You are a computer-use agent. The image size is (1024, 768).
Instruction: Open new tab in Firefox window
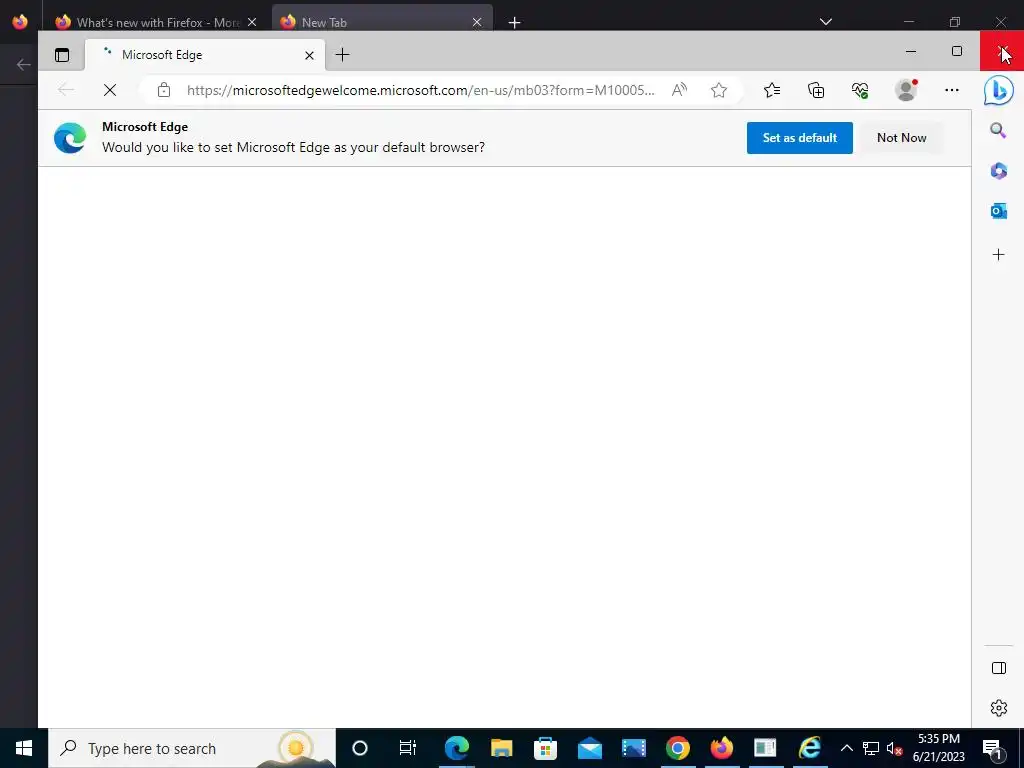[515, 23]
